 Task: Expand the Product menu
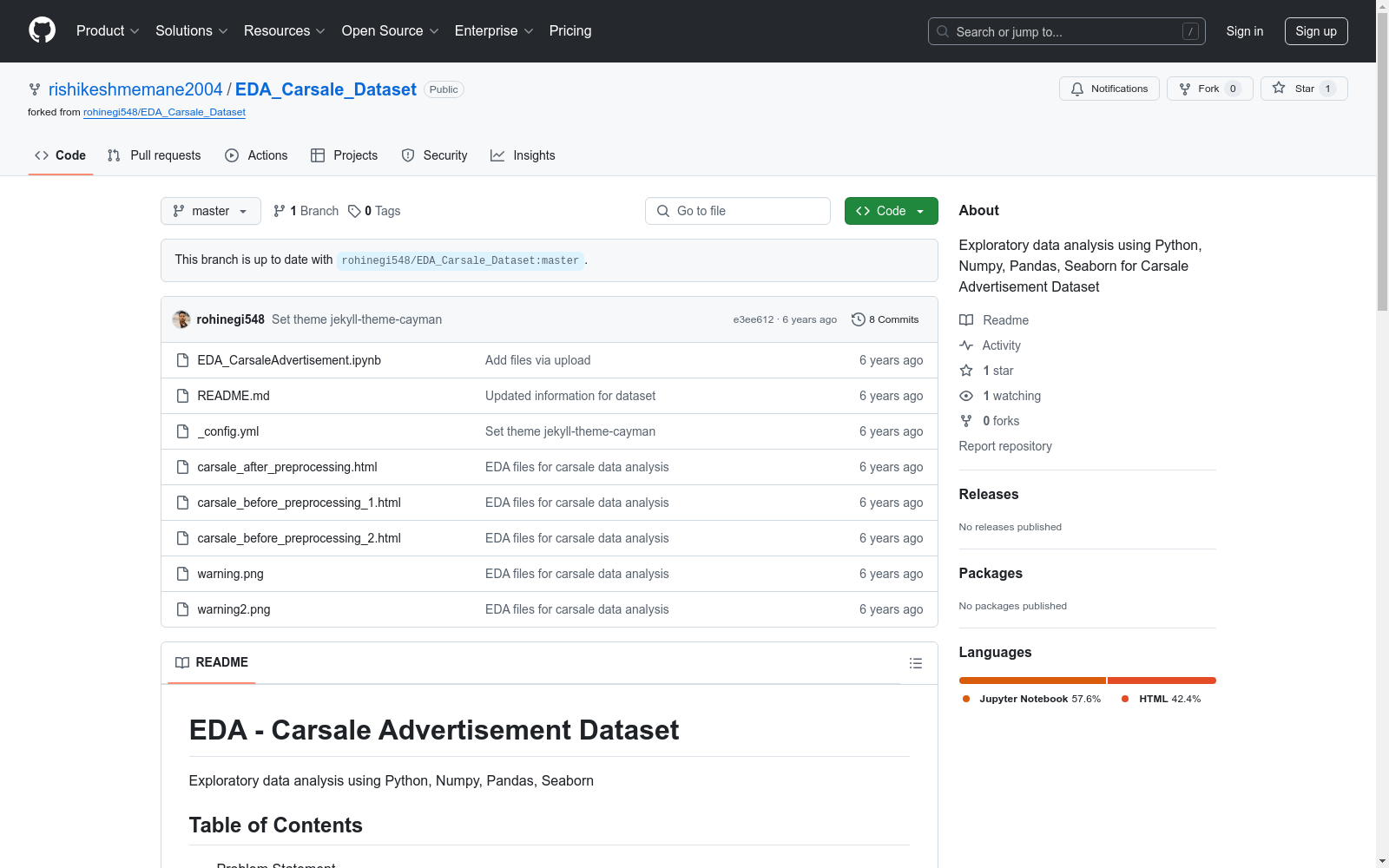[108, 31]
